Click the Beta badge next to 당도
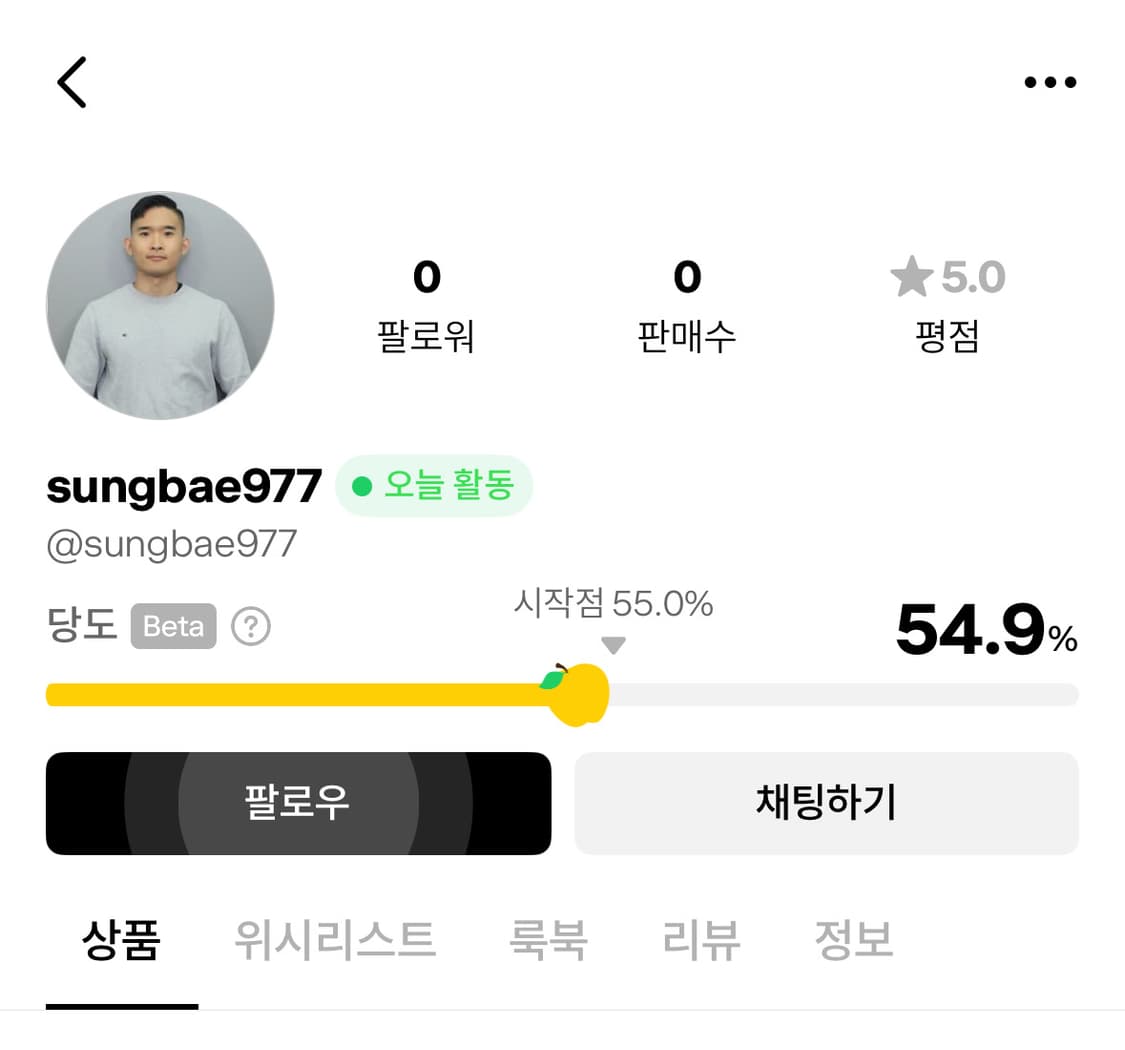Viewport: 1125px width, 1050px height. click(x=173, y=627)
